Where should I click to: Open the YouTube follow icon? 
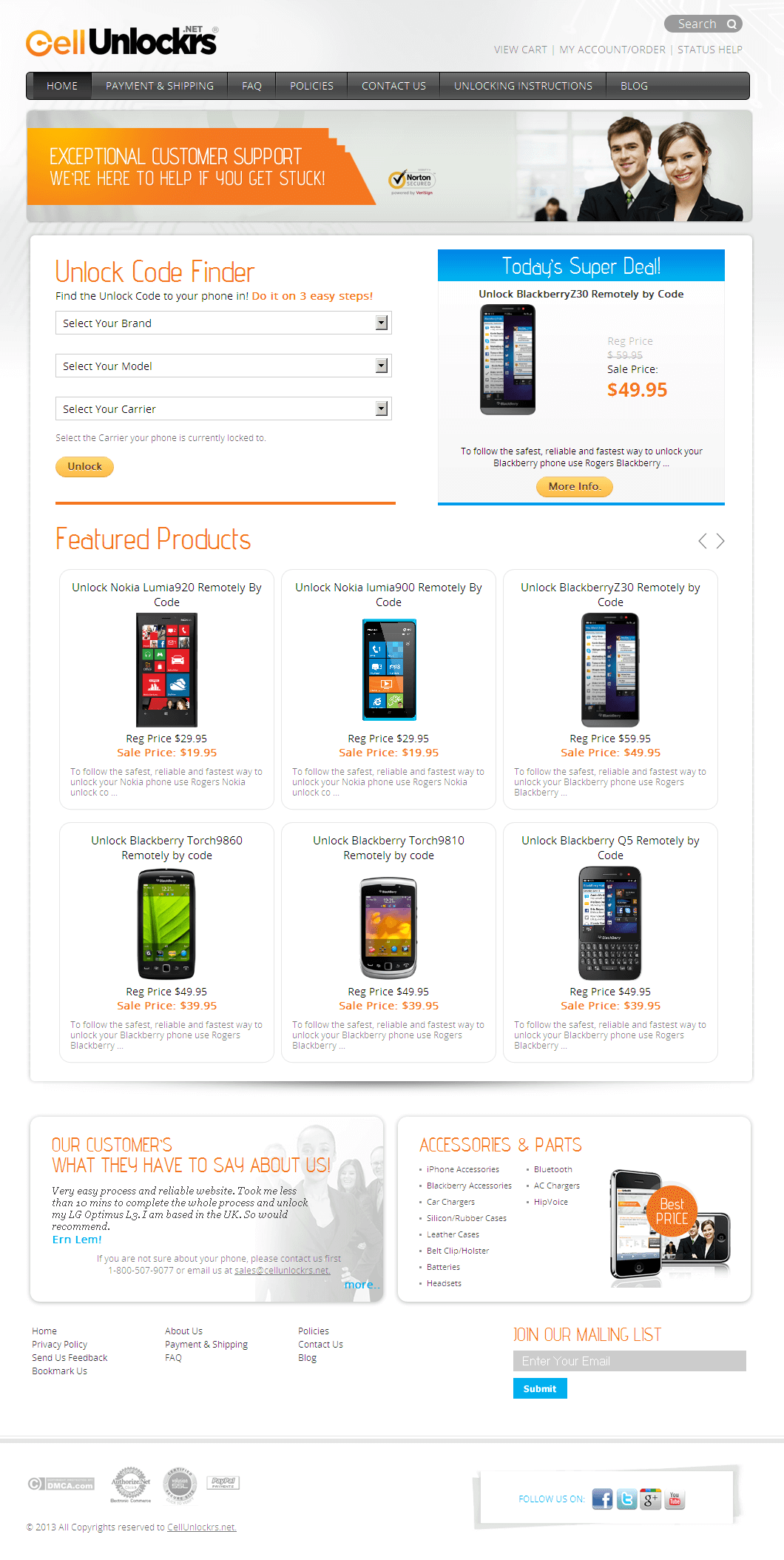(x=675, y=1499)
